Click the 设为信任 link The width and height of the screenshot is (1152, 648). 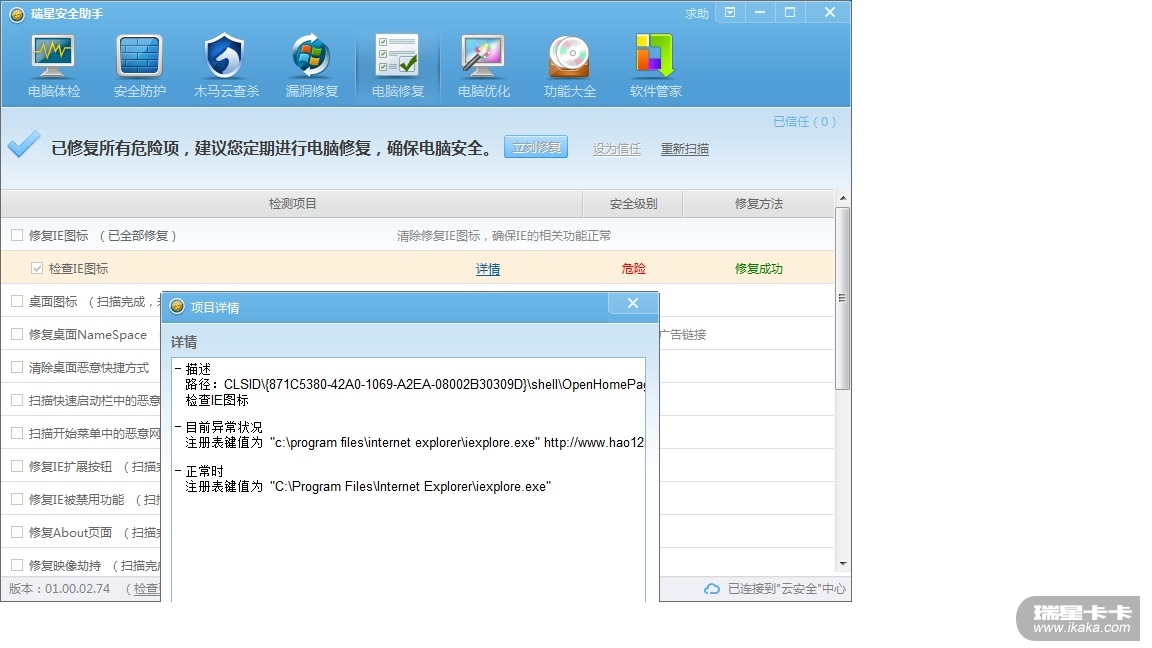[x=616, y=148]
